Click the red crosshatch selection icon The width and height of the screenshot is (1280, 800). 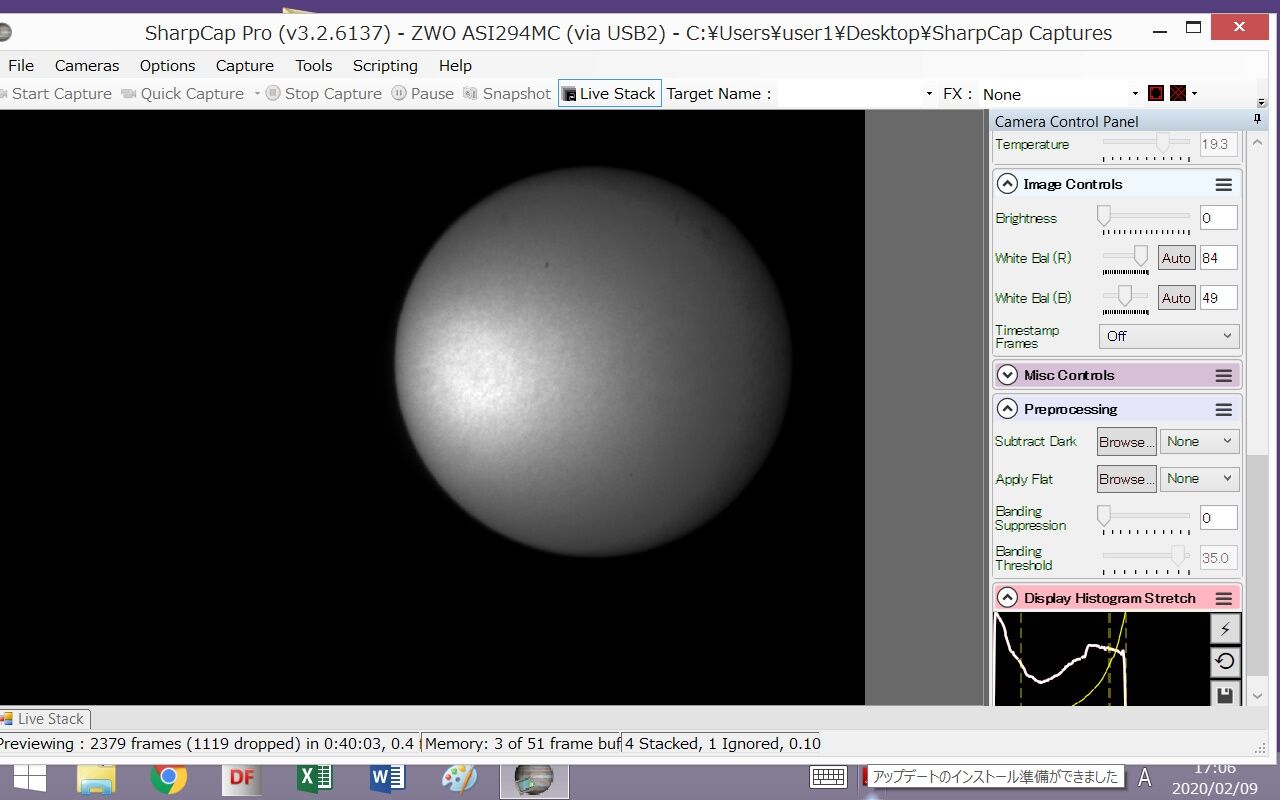[x=1178, y=93]
